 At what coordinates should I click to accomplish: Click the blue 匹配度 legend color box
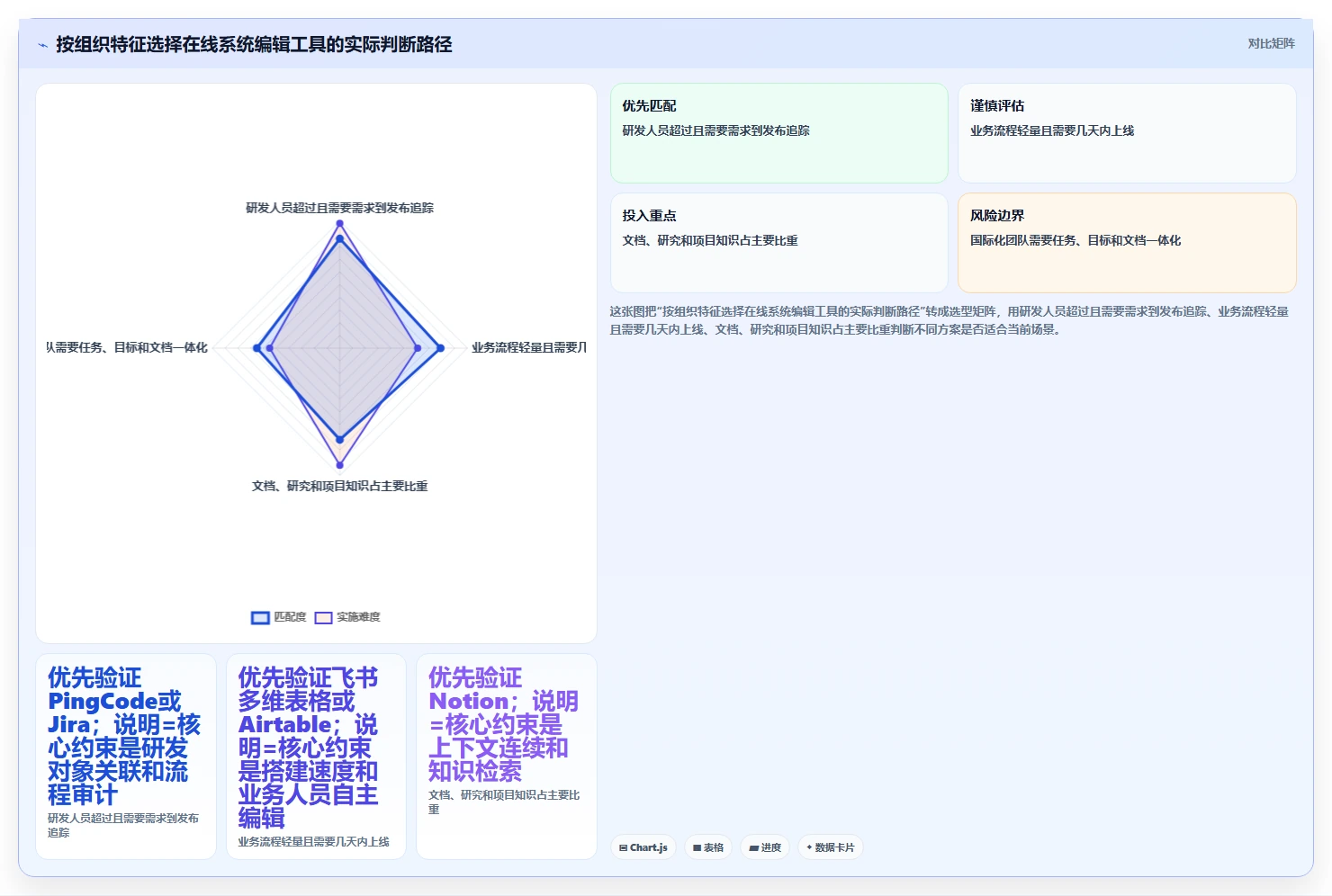(260, 617)
